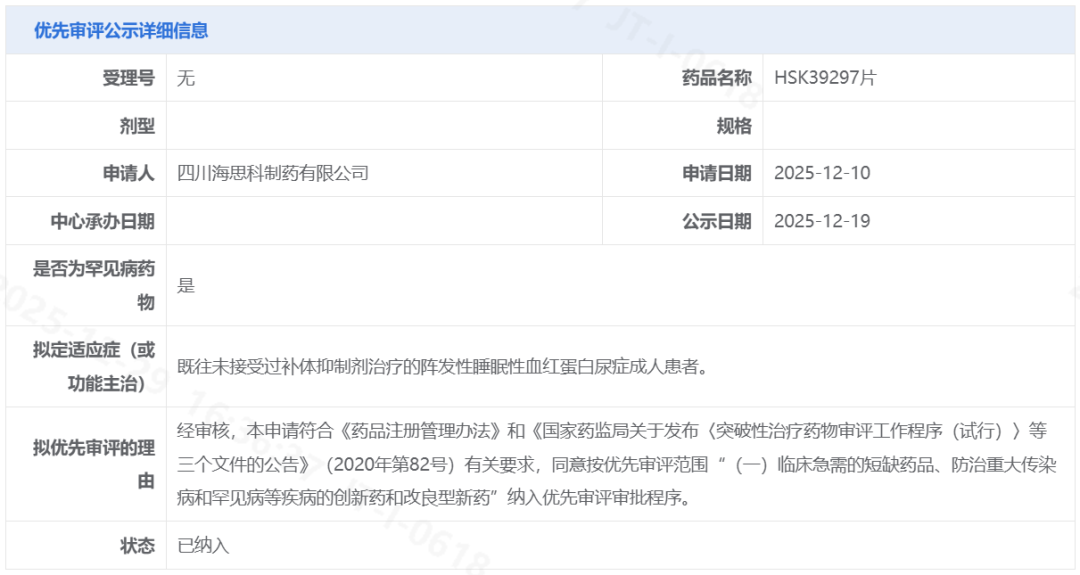Screen dimensions: 1080x575
Task: Click applicant name 四川海思科制药有限公司
Action: 273,173
